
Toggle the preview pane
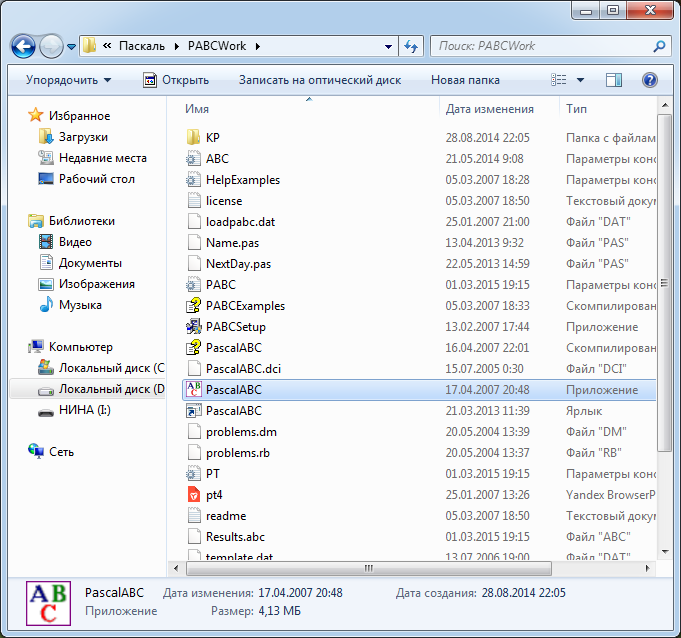coord(613,80)
